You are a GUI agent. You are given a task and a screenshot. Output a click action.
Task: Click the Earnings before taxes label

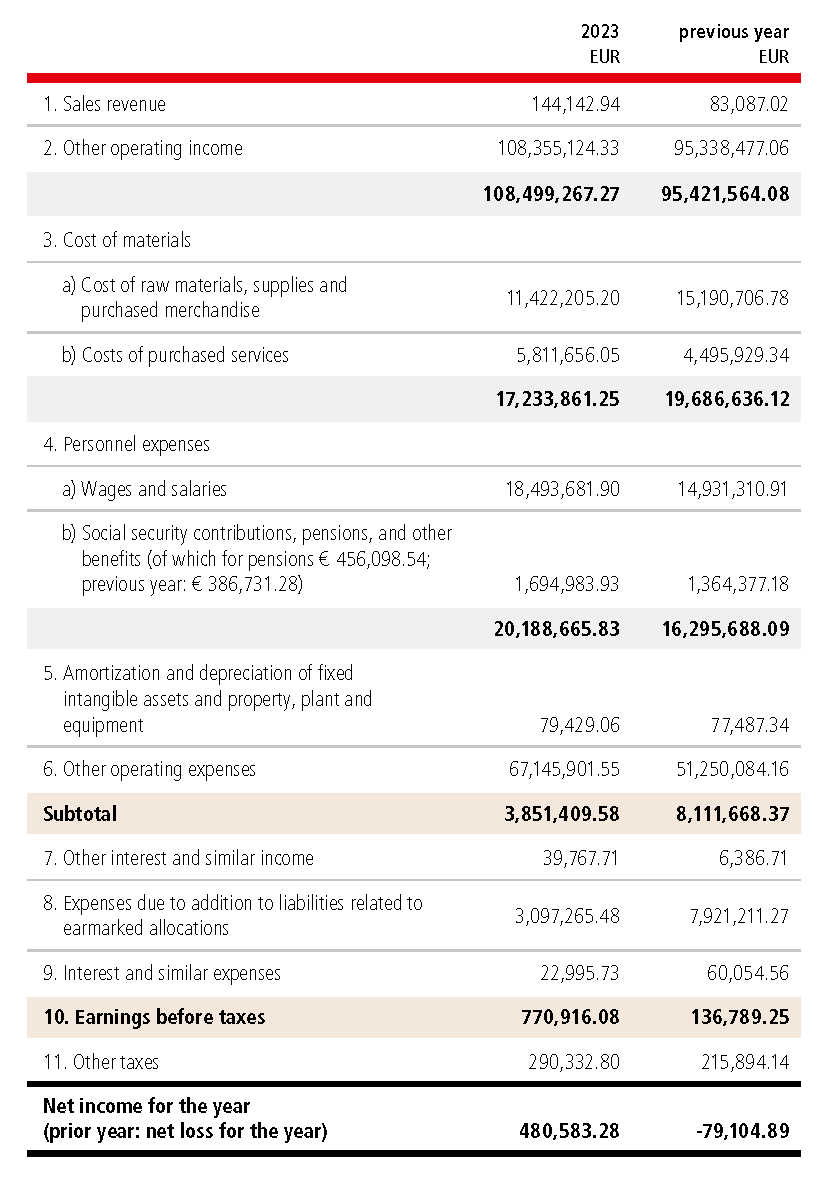(x=154, y=1018)
